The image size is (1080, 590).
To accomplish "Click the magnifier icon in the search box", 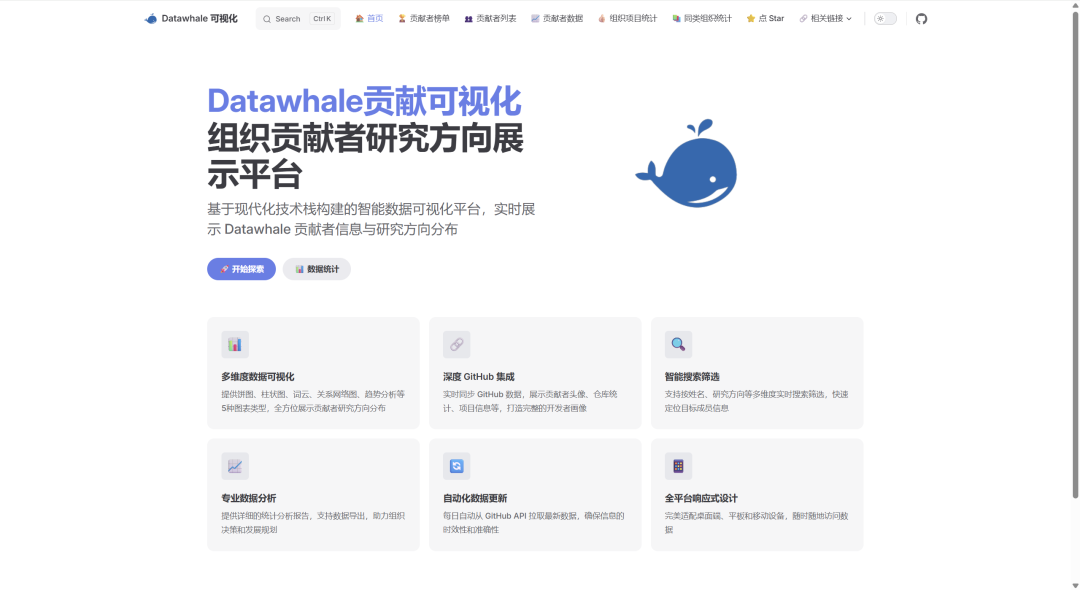I will point(267,19).
